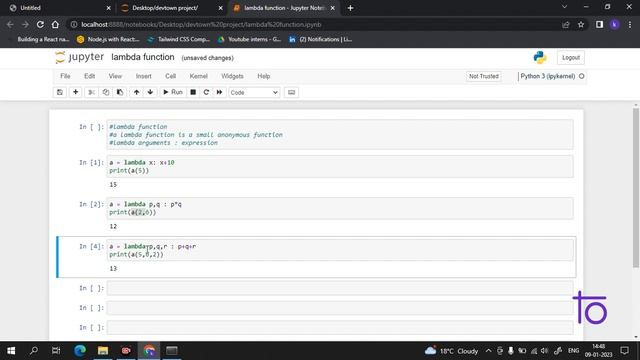The height and width of the screenshot is (360, 640).
Task: Open the Node.js with React bookmark
Action: (x=108, y=39)
